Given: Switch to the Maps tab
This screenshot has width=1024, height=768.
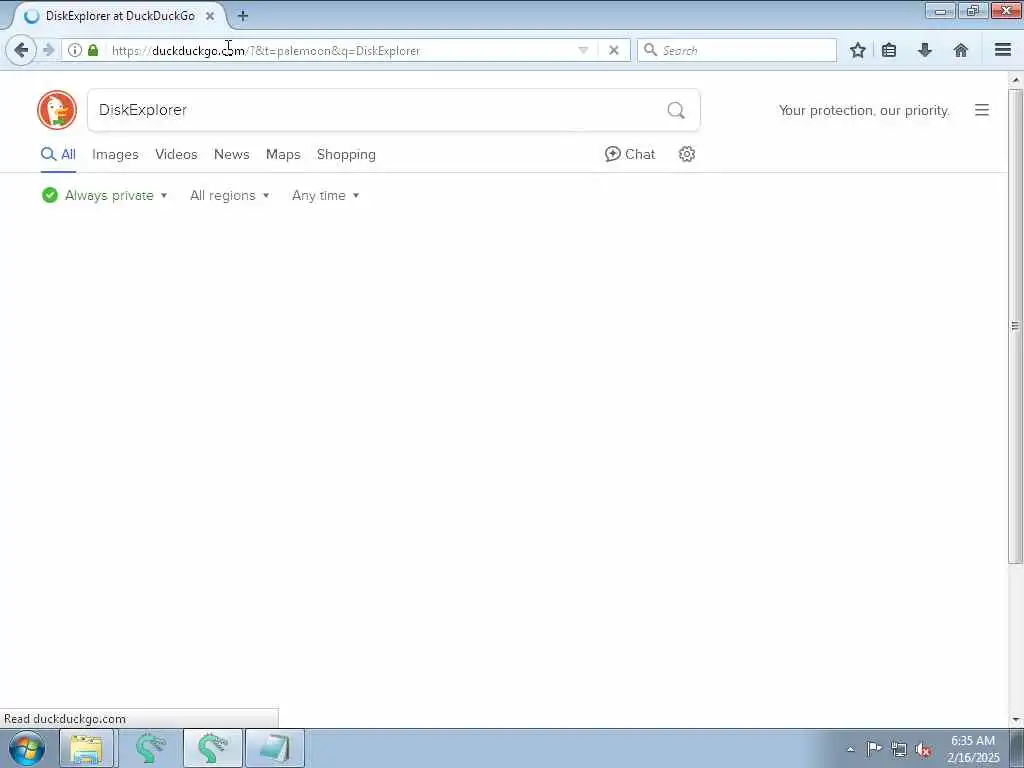Looking at the screenshot, I should pos(283,155).
